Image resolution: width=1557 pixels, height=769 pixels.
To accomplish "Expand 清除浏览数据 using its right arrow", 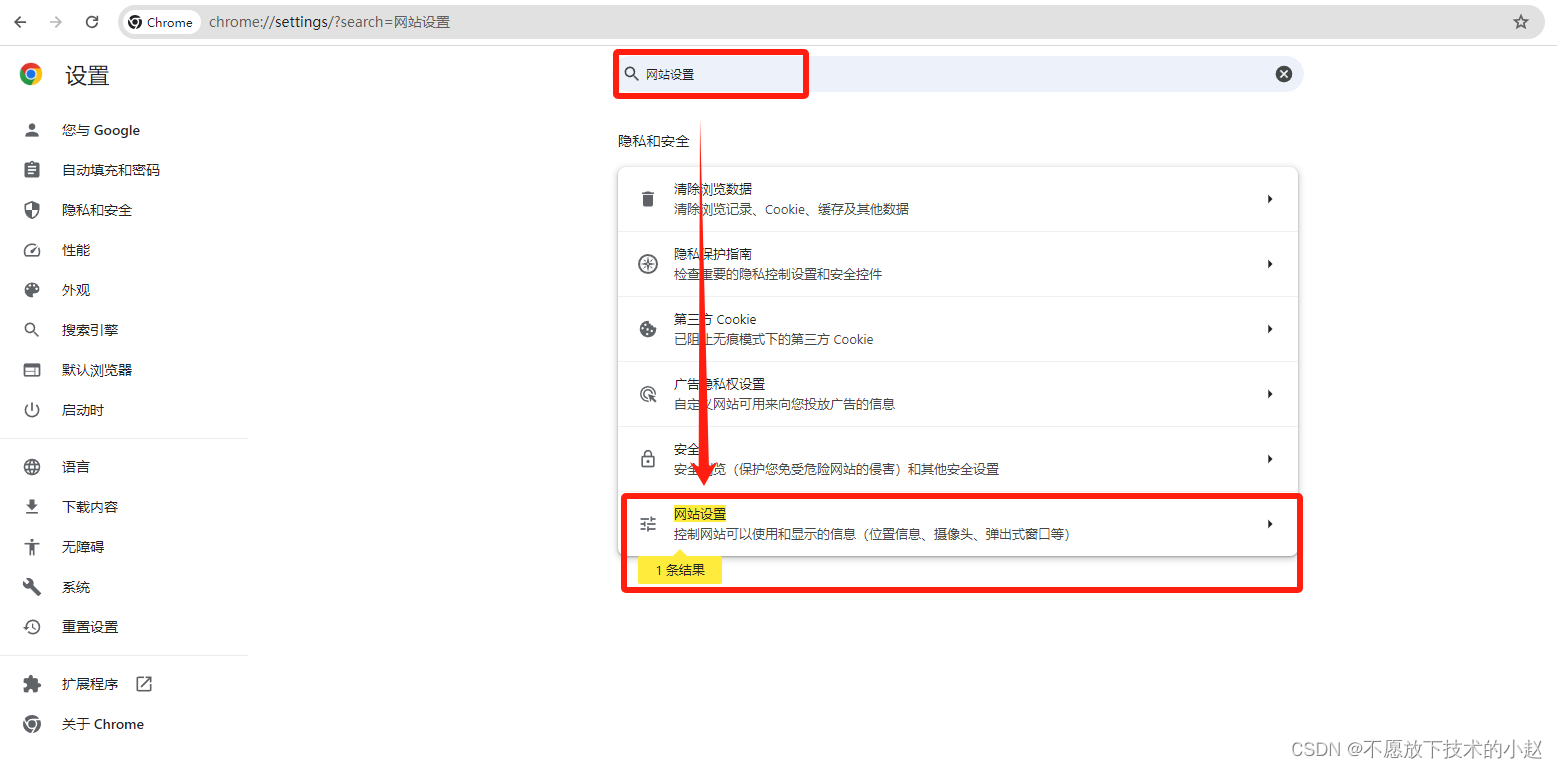I will [x=1270, y=199].
